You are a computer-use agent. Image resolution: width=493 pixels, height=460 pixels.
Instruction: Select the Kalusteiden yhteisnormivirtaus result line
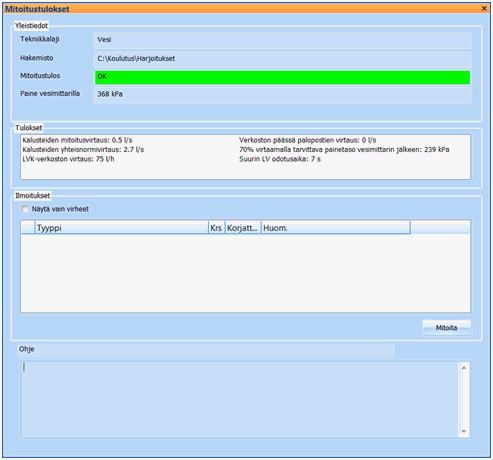coord(83,149)
